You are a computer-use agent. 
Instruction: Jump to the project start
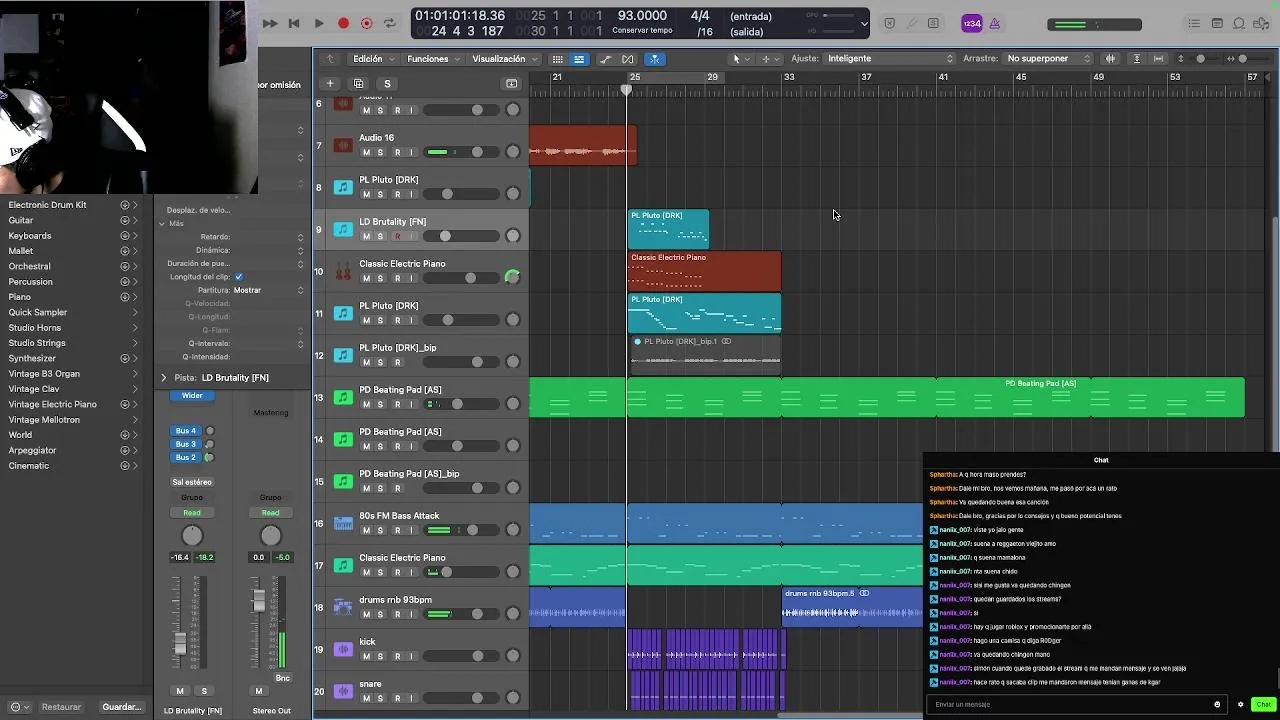point(294,23)
